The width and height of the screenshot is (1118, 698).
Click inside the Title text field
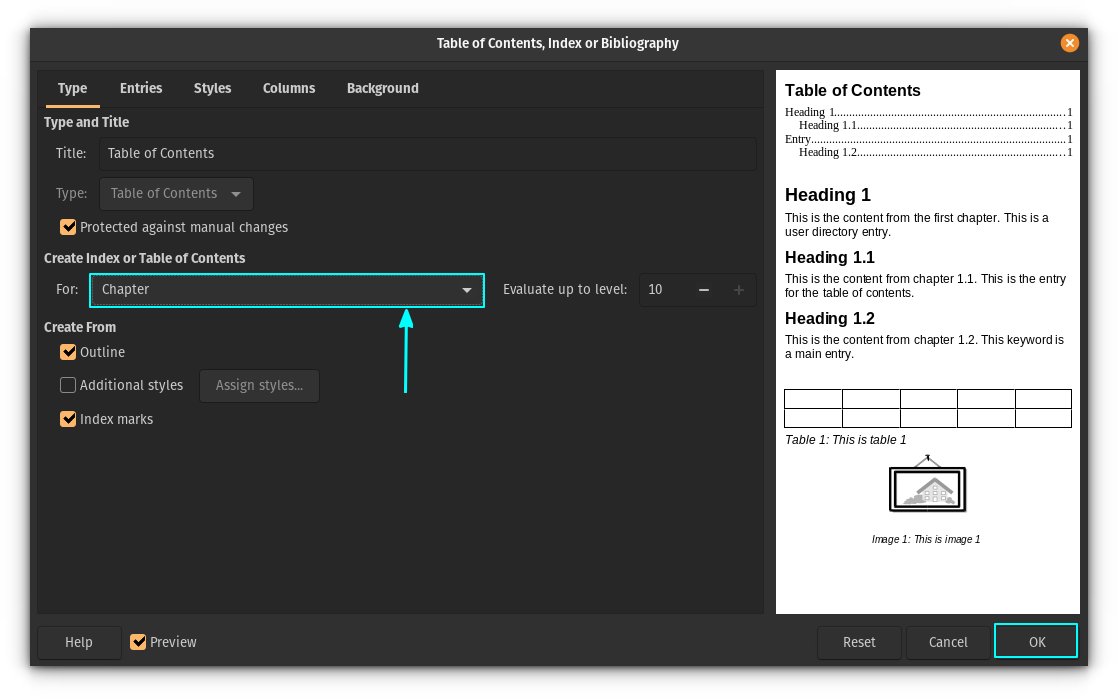point(400,153)
